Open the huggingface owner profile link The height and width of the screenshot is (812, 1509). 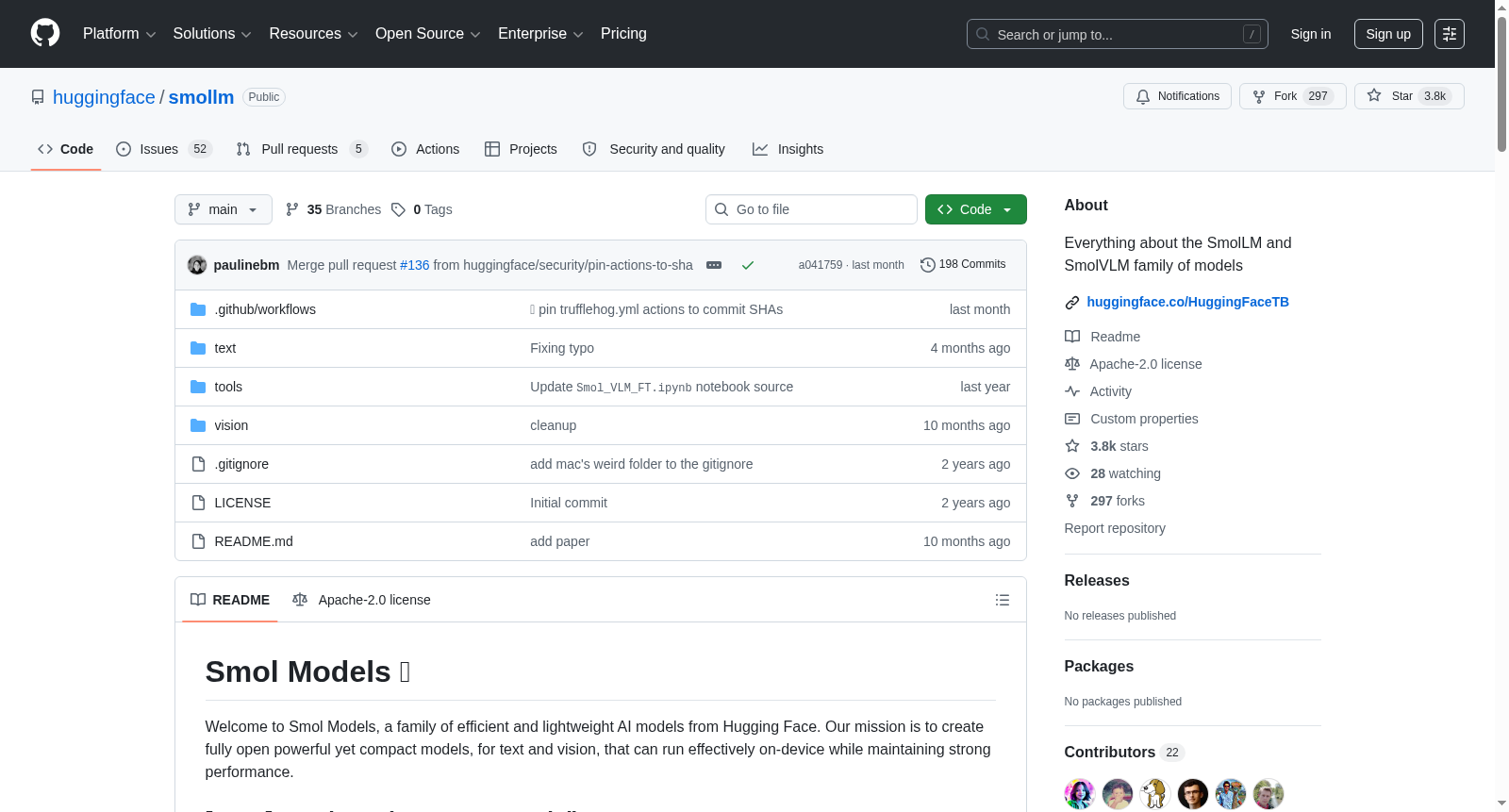[104, 97]
